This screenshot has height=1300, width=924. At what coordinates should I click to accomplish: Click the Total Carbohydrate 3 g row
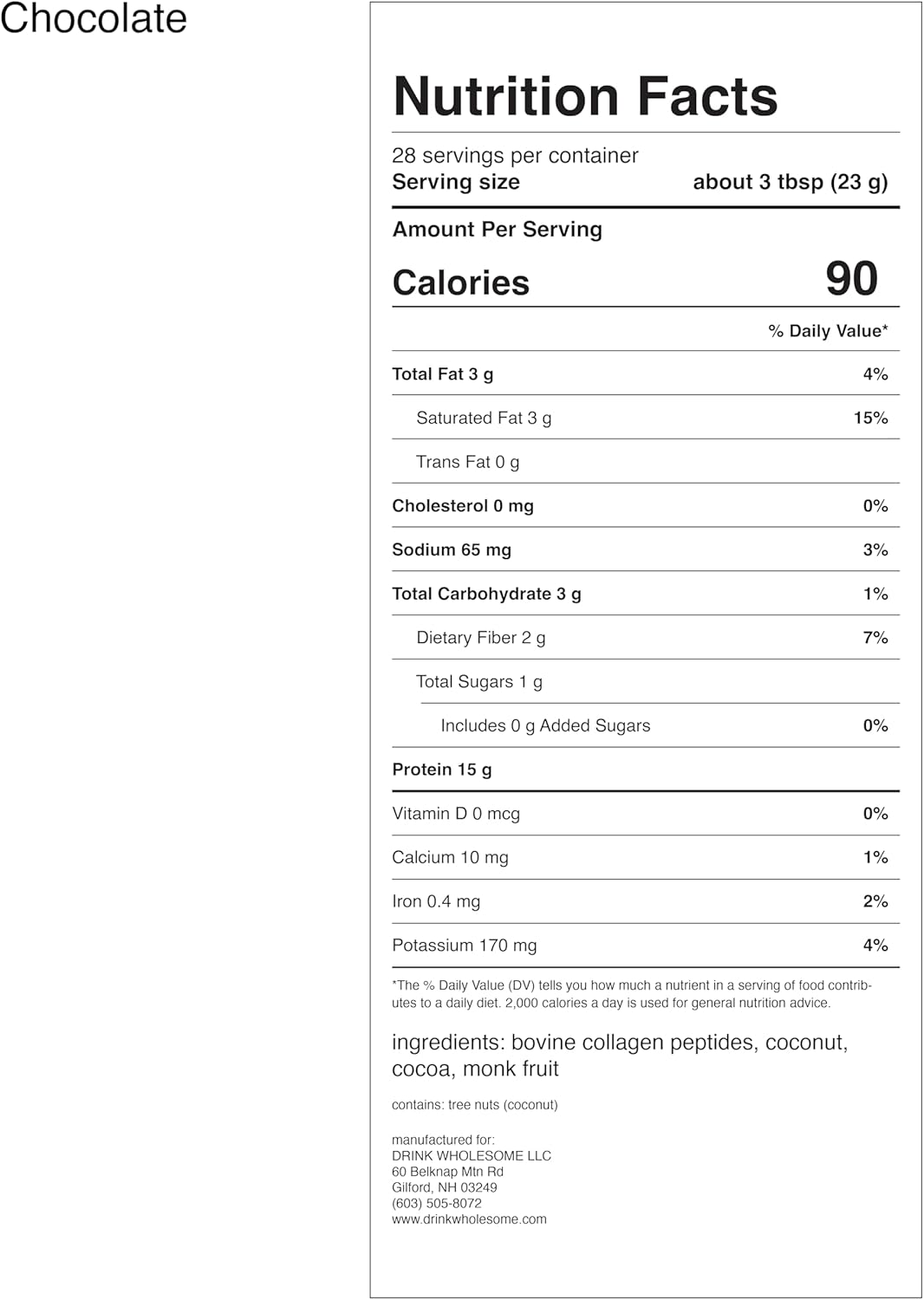click(486, 594)
